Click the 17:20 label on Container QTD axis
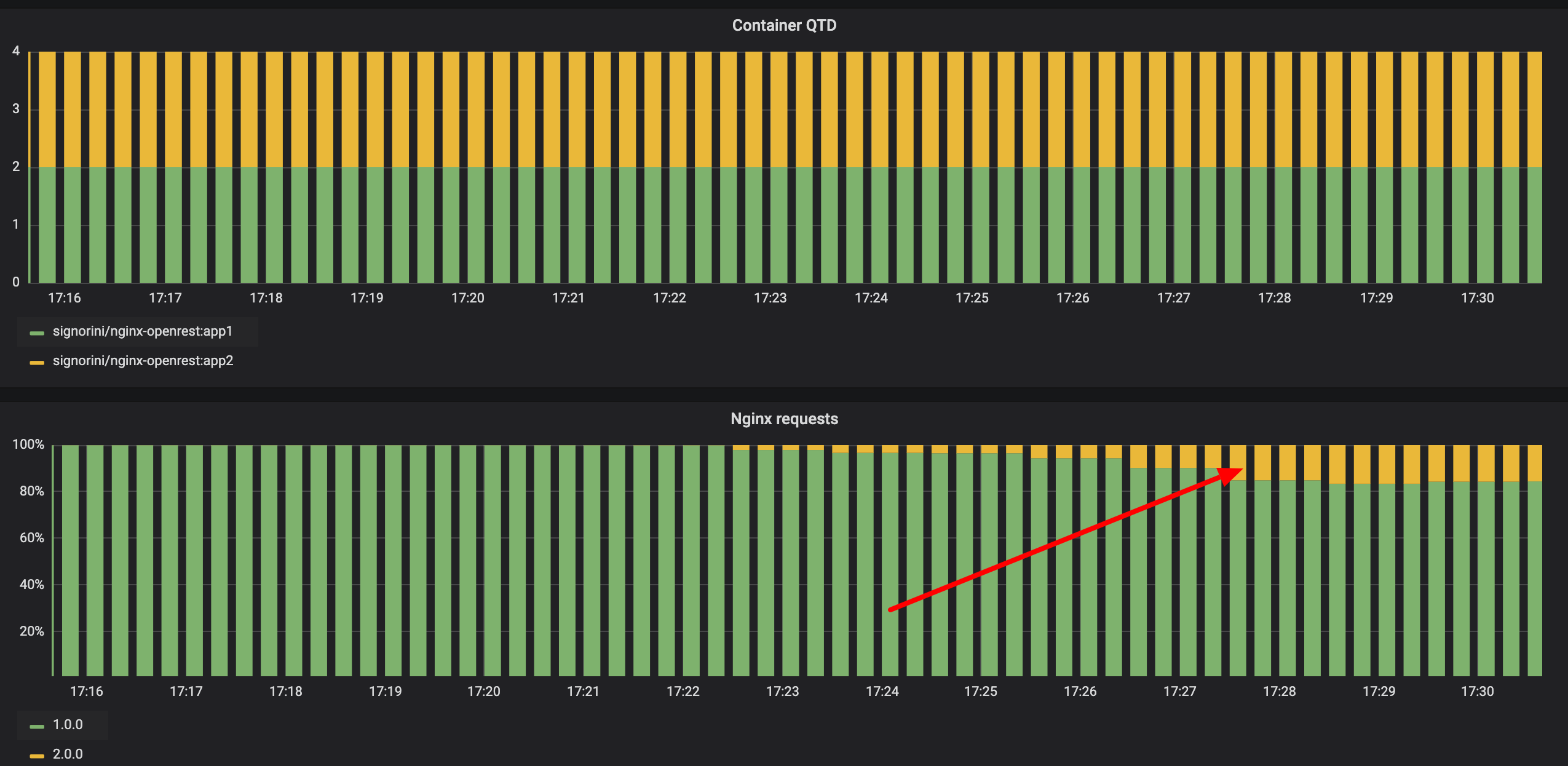Viewport: 1568px width, 766px height. (x=467, y=298)
